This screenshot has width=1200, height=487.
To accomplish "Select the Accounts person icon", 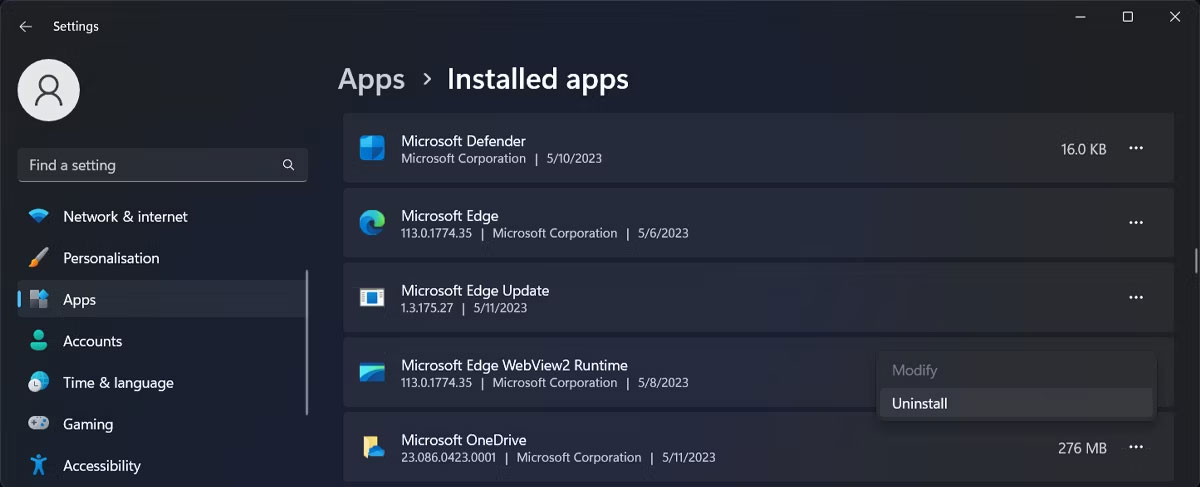I will click(x=39, y=341).
